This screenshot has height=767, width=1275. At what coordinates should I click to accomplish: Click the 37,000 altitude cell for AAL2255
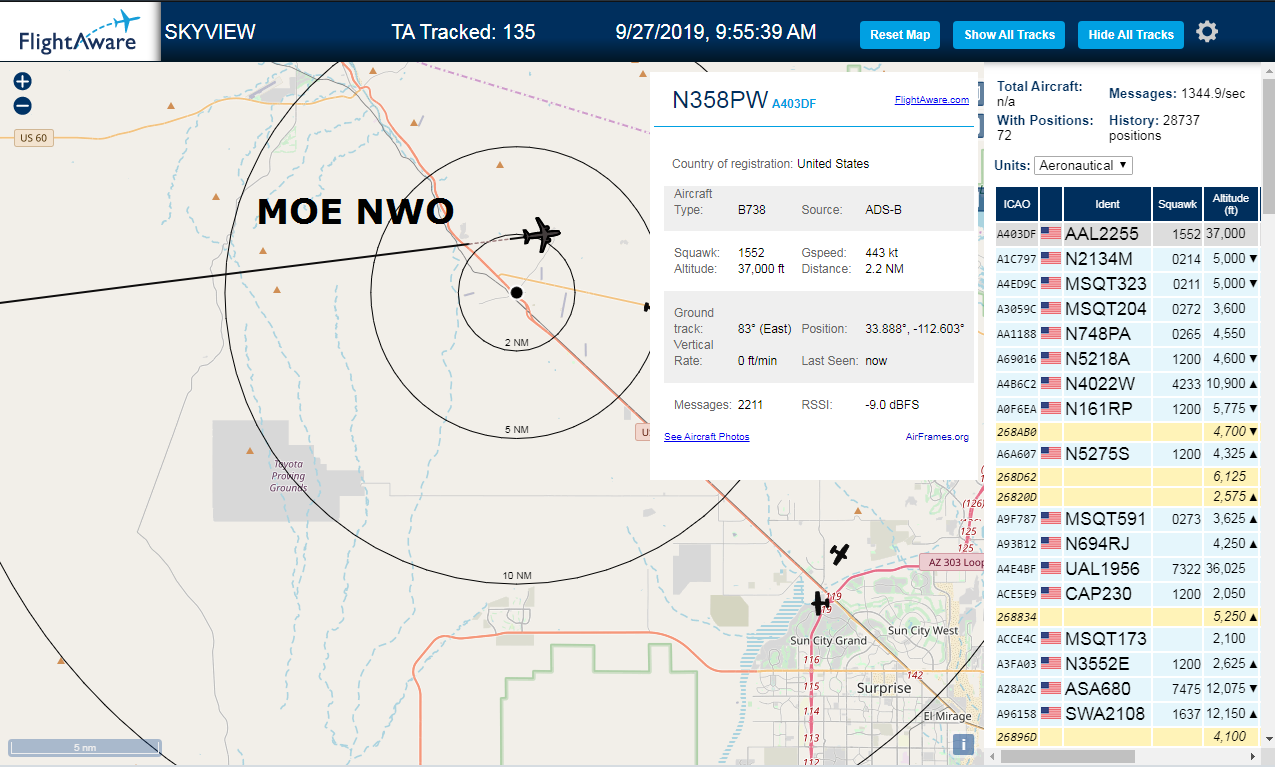click(x=1231, y=234)
